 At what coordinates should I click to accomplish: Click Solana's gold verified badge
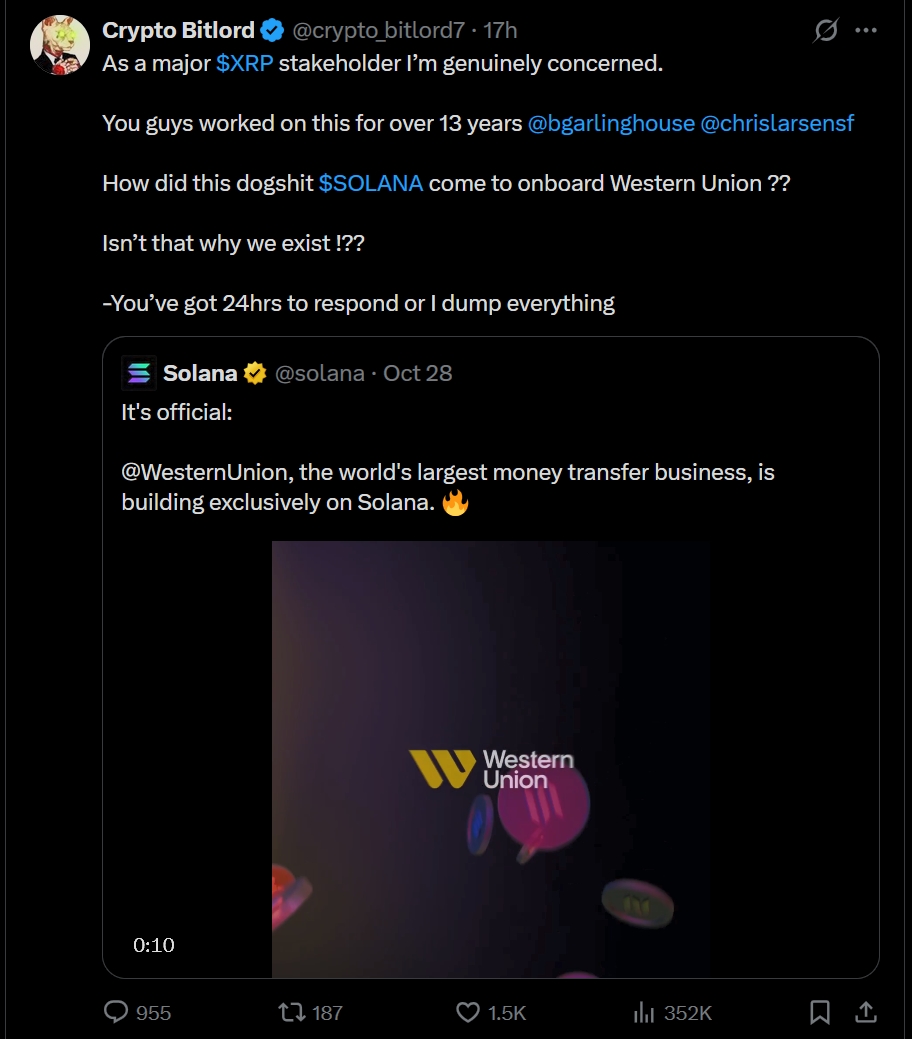(x=255, y=373)
